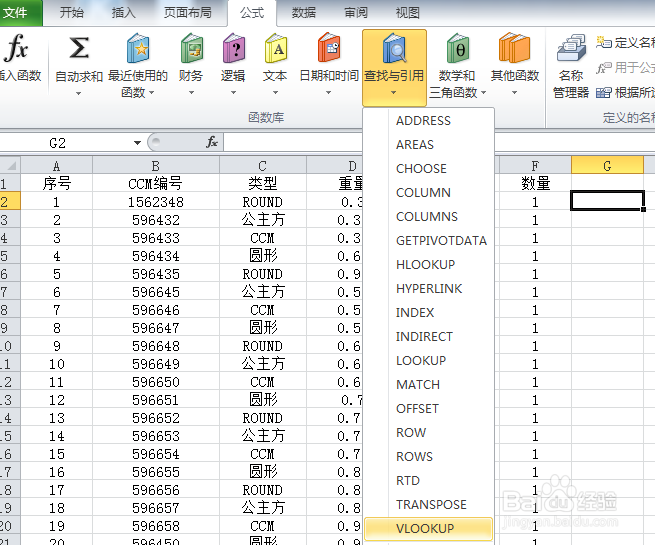Click the formula bar input area
This screenshot has height=545, width=655.
(293, 142)
